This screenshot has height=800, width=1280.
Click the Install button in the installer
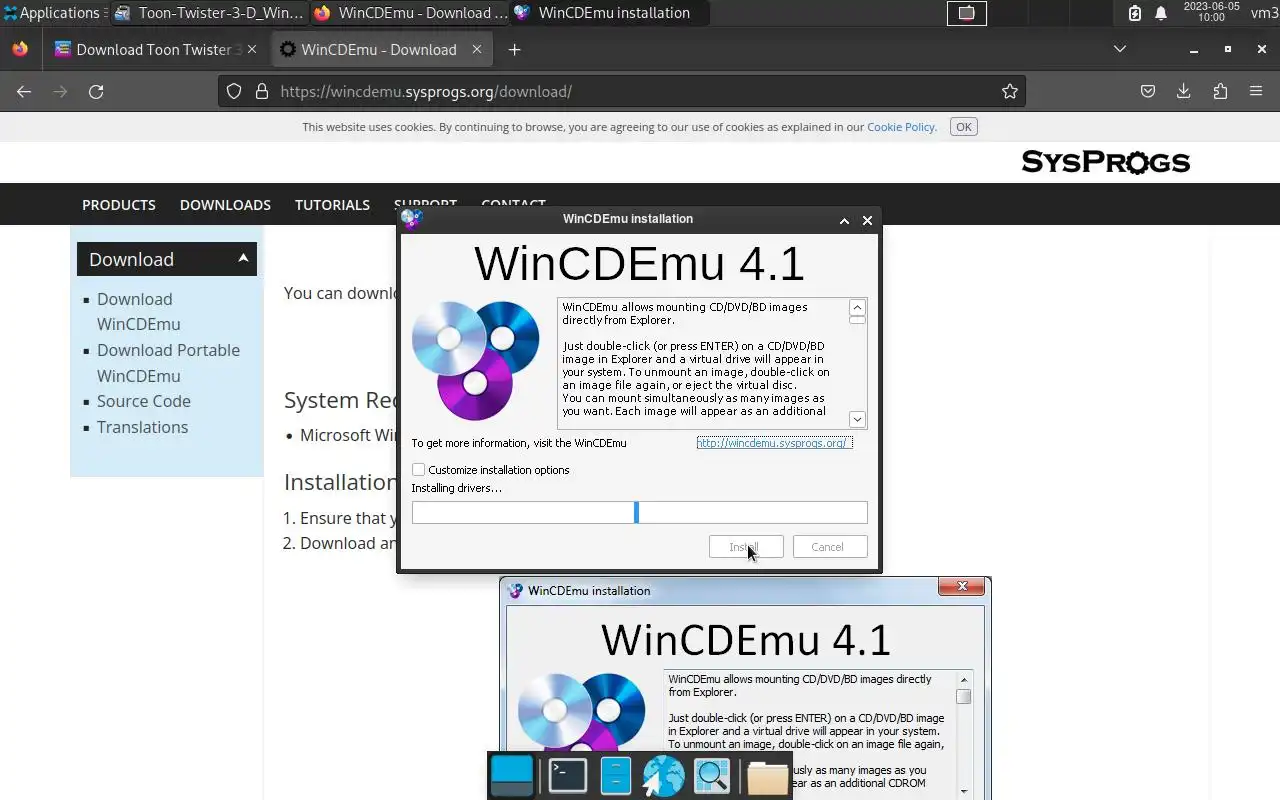(x=745, y=547)
